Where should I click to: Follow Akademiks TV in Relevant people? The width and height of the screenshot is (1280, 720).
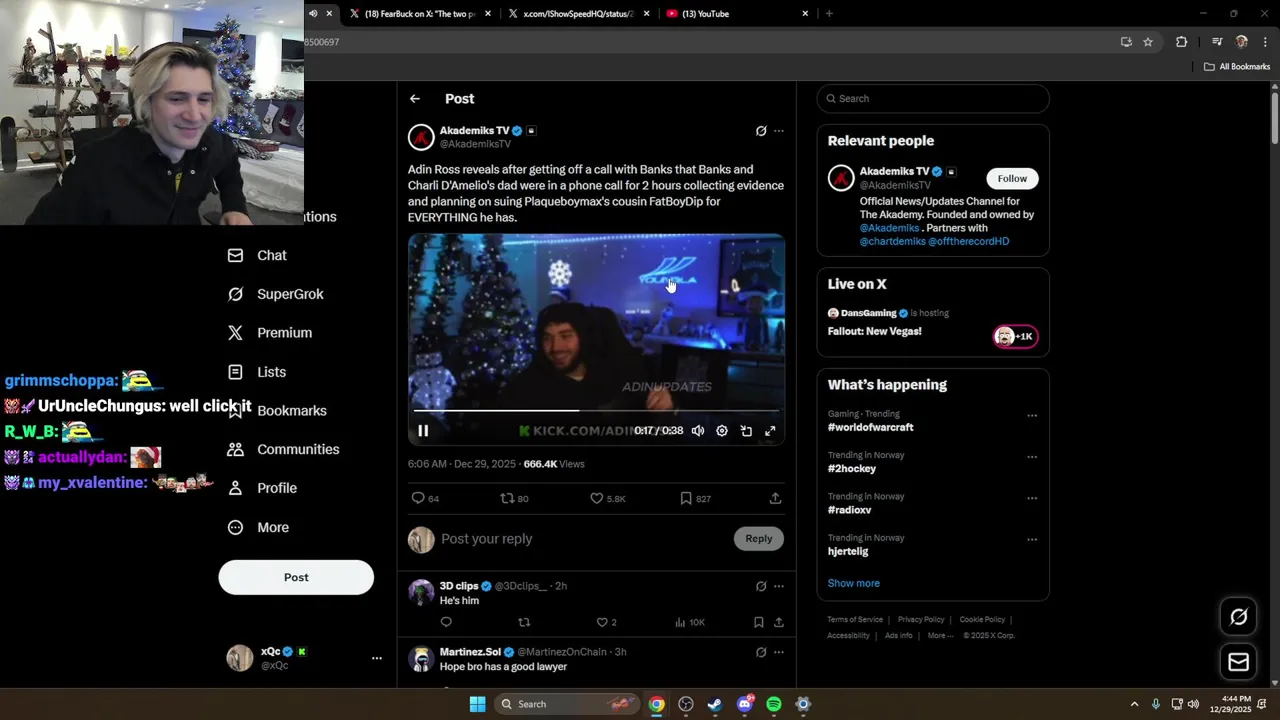(x=1012, y=179)
